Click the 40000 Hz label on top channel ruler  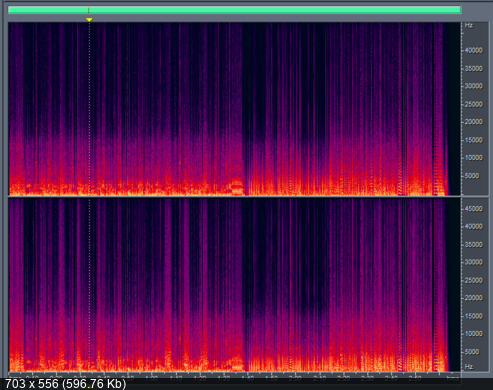click(474, 50)
